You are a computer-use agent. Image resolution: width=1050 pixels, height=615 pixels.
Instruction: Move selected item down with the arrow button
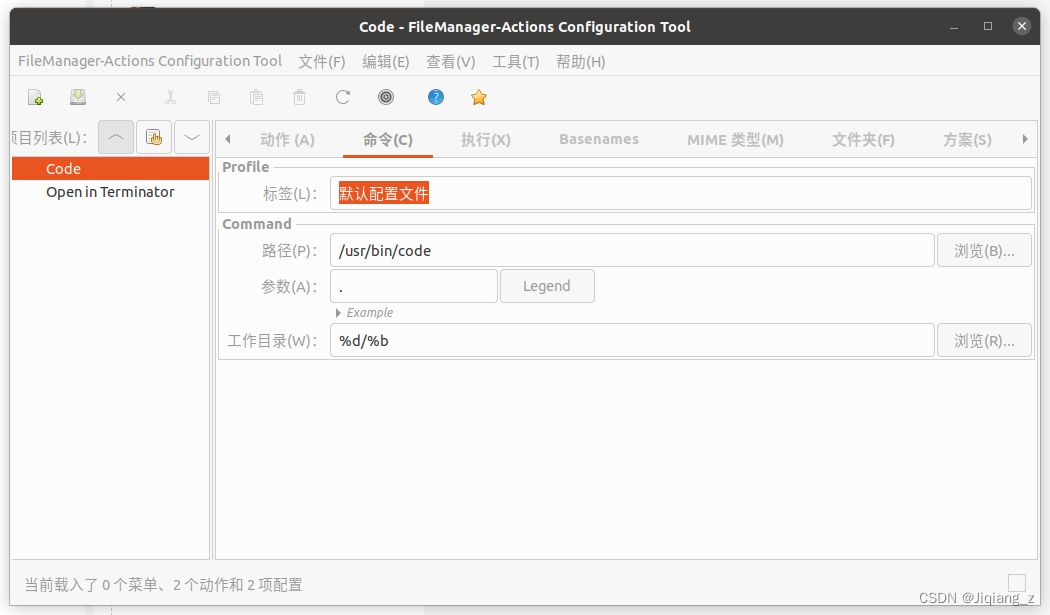pos(191,137)
